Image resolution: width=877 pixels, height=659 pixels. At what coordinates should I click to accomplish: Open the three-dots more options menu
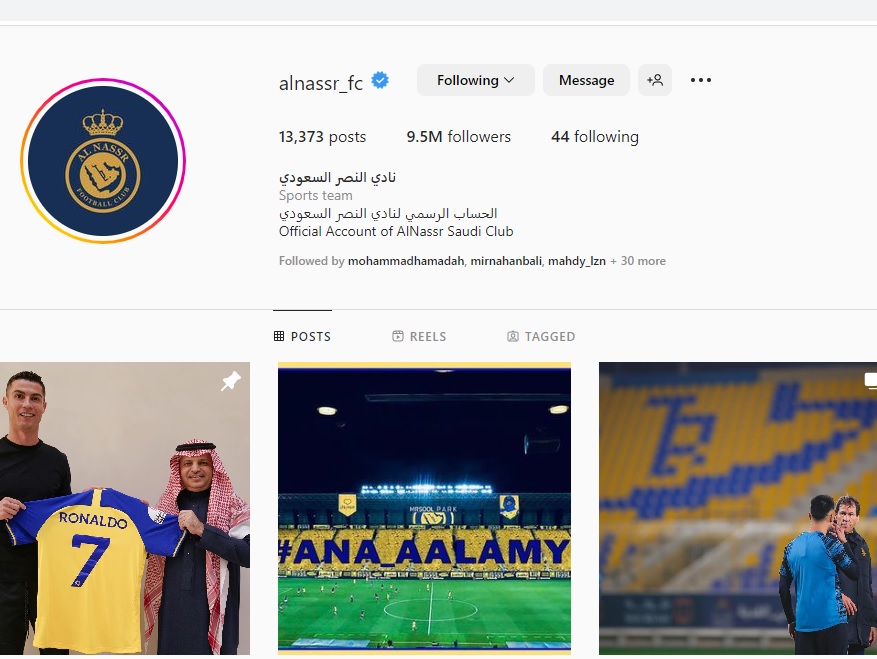click(x=700, y=80)
